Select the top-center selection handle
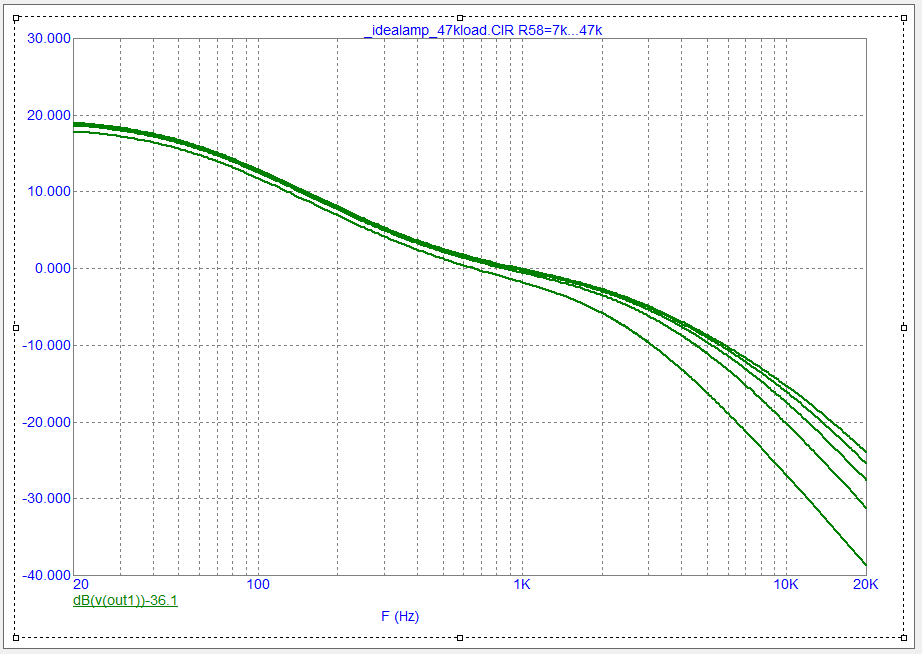Screen dimensions: 922x654 (460, 18)
